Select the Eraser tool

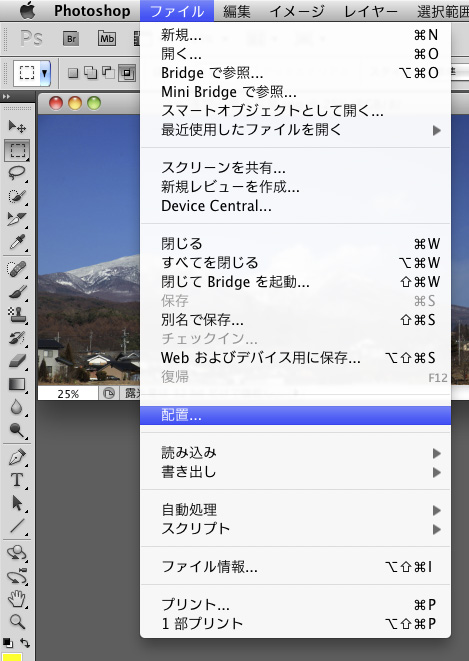tap(17, 361)
